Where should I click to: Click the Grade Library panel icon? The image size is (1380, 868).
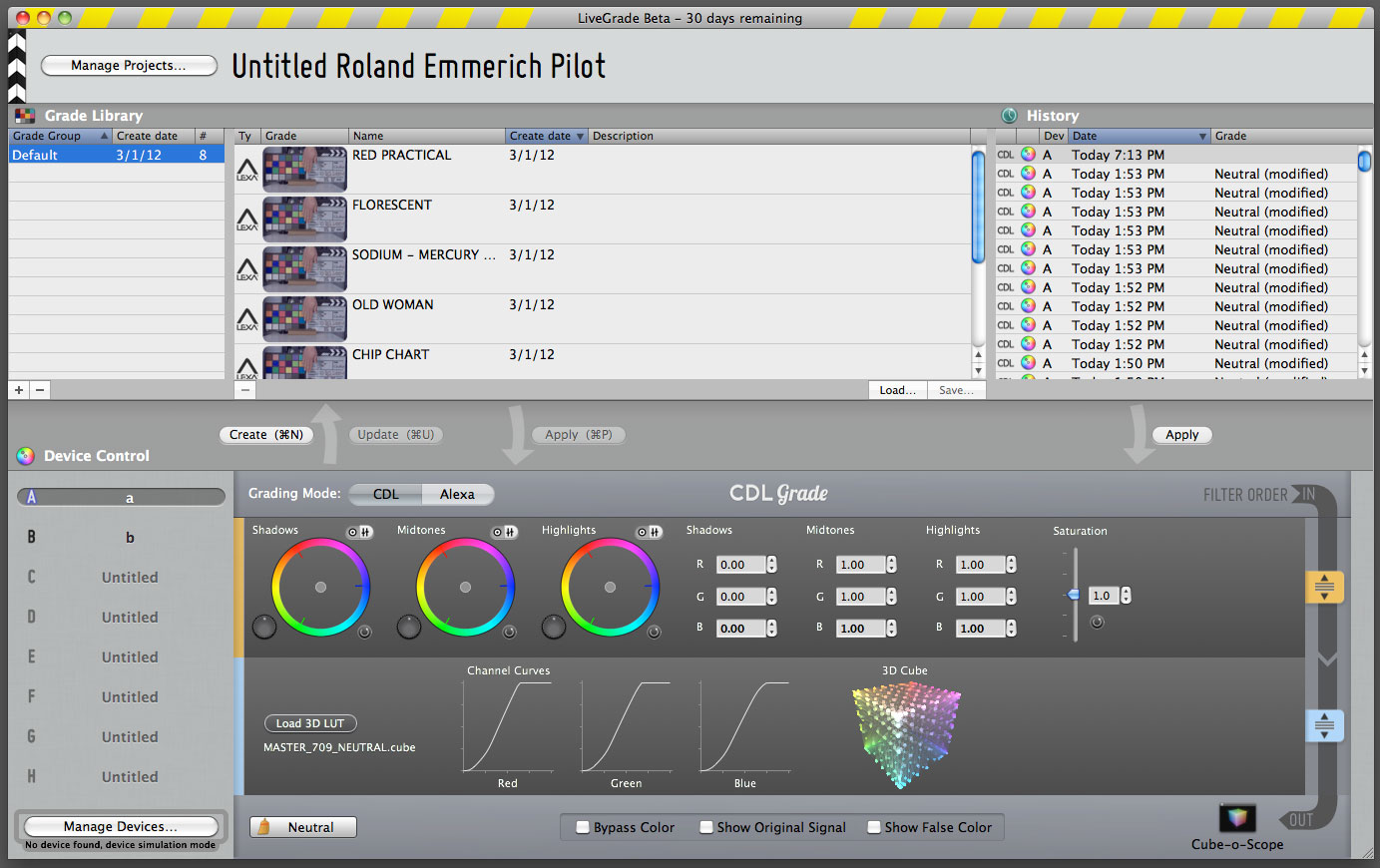pyautogui.click(x=25, y=116)
